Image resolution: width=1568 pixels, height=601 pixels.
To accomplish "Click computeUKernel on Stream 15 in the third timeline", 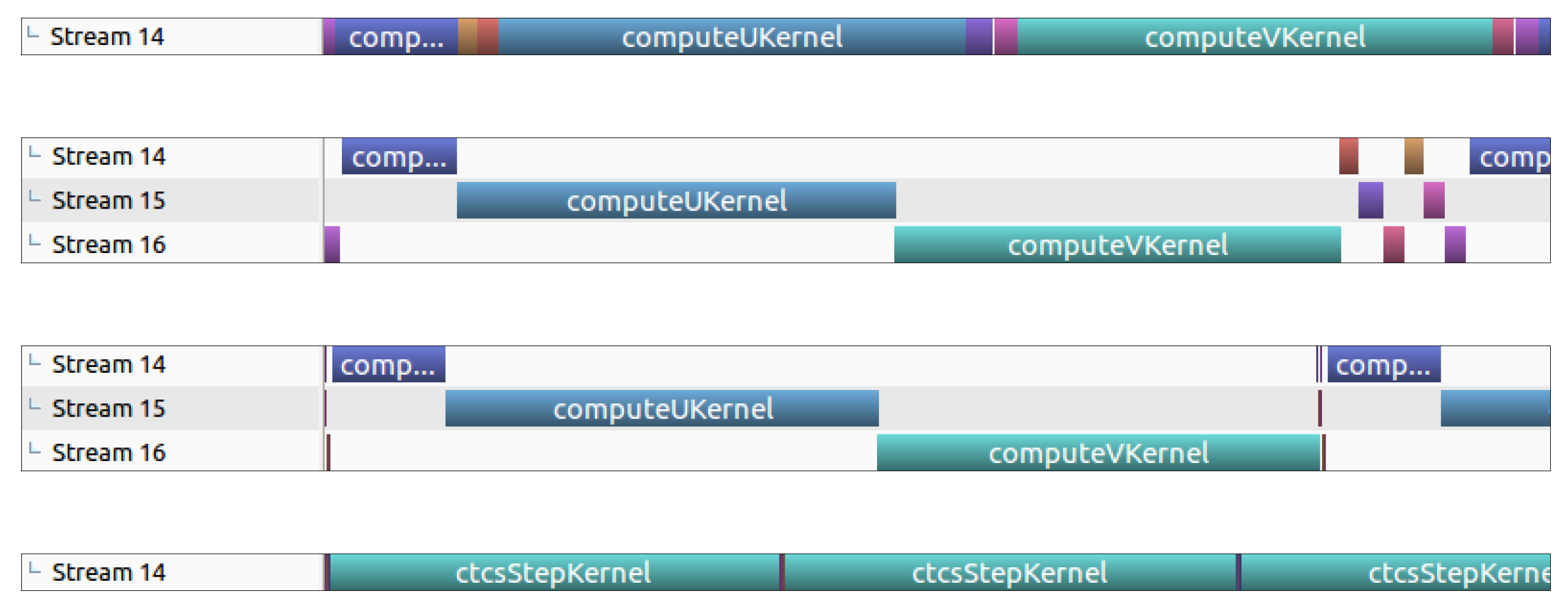I will tap(663, 408).
